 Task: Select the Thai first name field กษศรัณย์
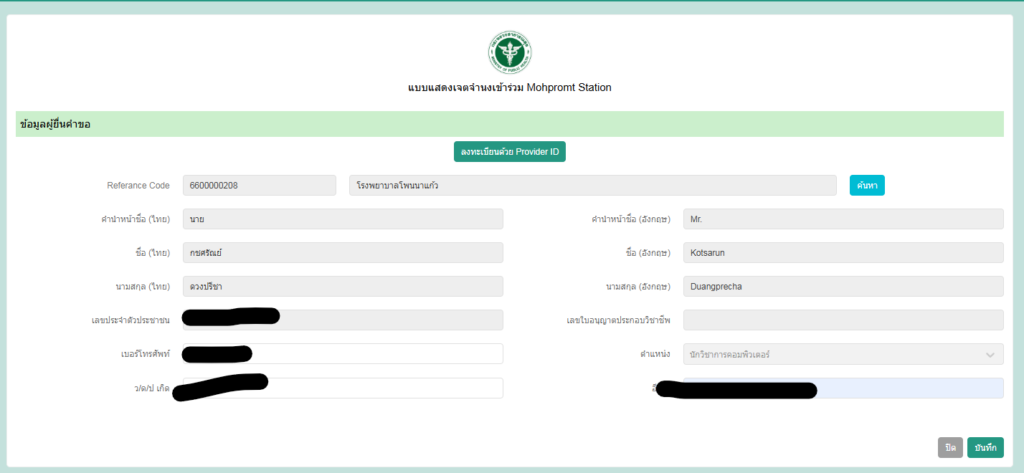[x=342, y=253]
